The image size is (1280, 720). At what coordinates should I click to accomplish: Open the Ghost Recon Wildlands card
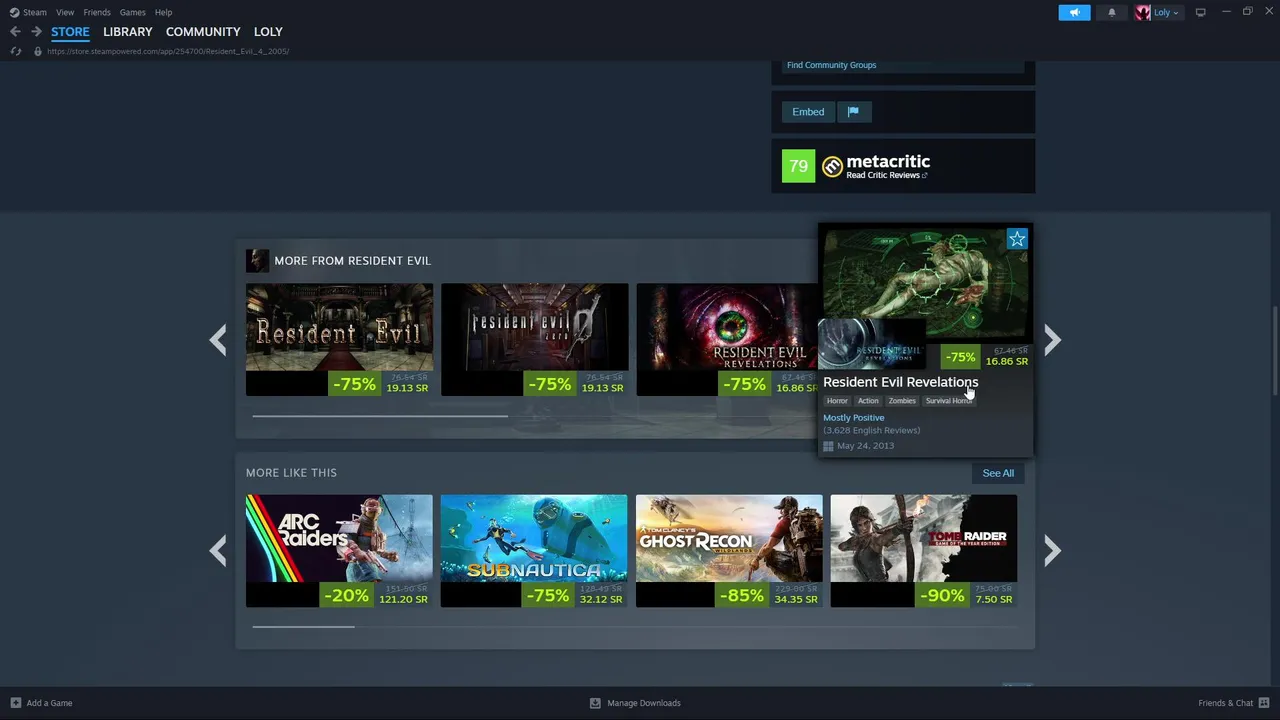click(729, 551)
